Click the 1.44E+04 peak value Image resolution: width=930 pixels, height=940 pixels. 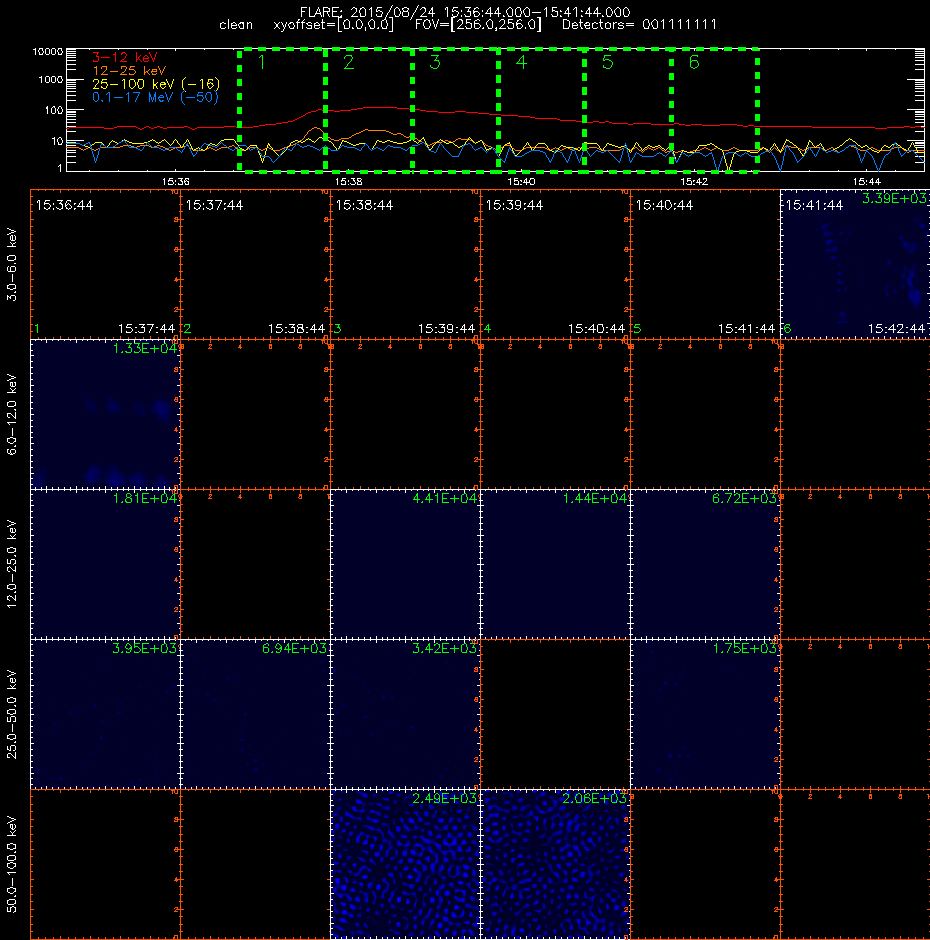point(595,498)
